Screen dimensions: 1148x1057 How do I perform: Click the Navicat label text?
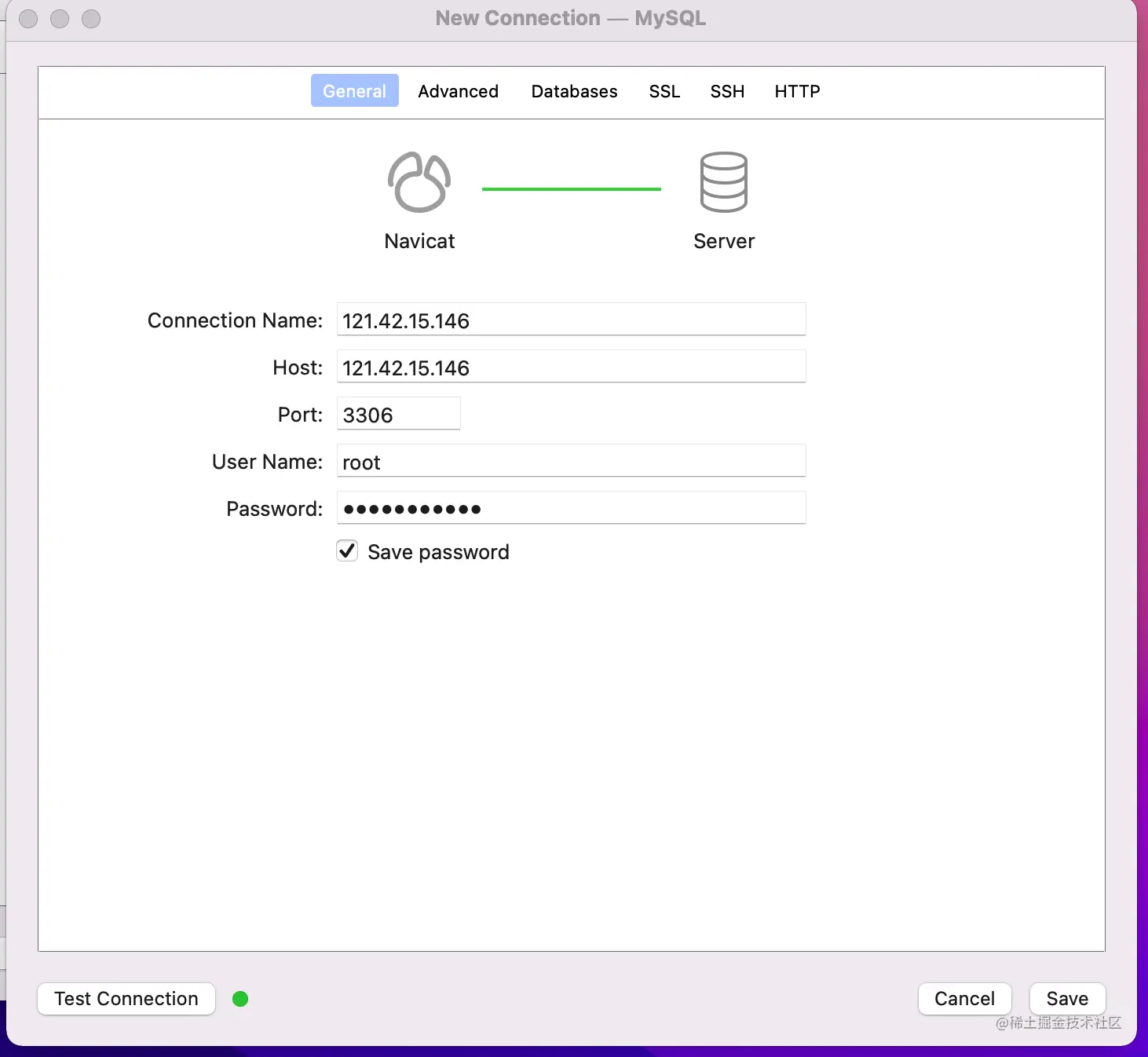tap(419, 241)
